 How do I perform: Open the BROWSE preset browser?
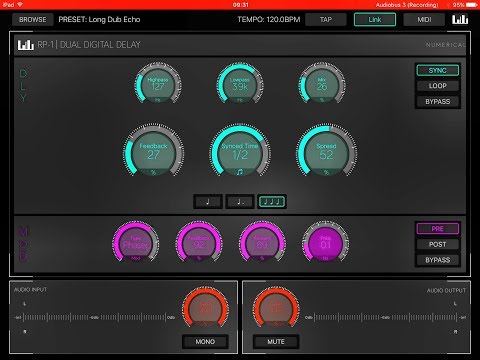coord(33,20)
